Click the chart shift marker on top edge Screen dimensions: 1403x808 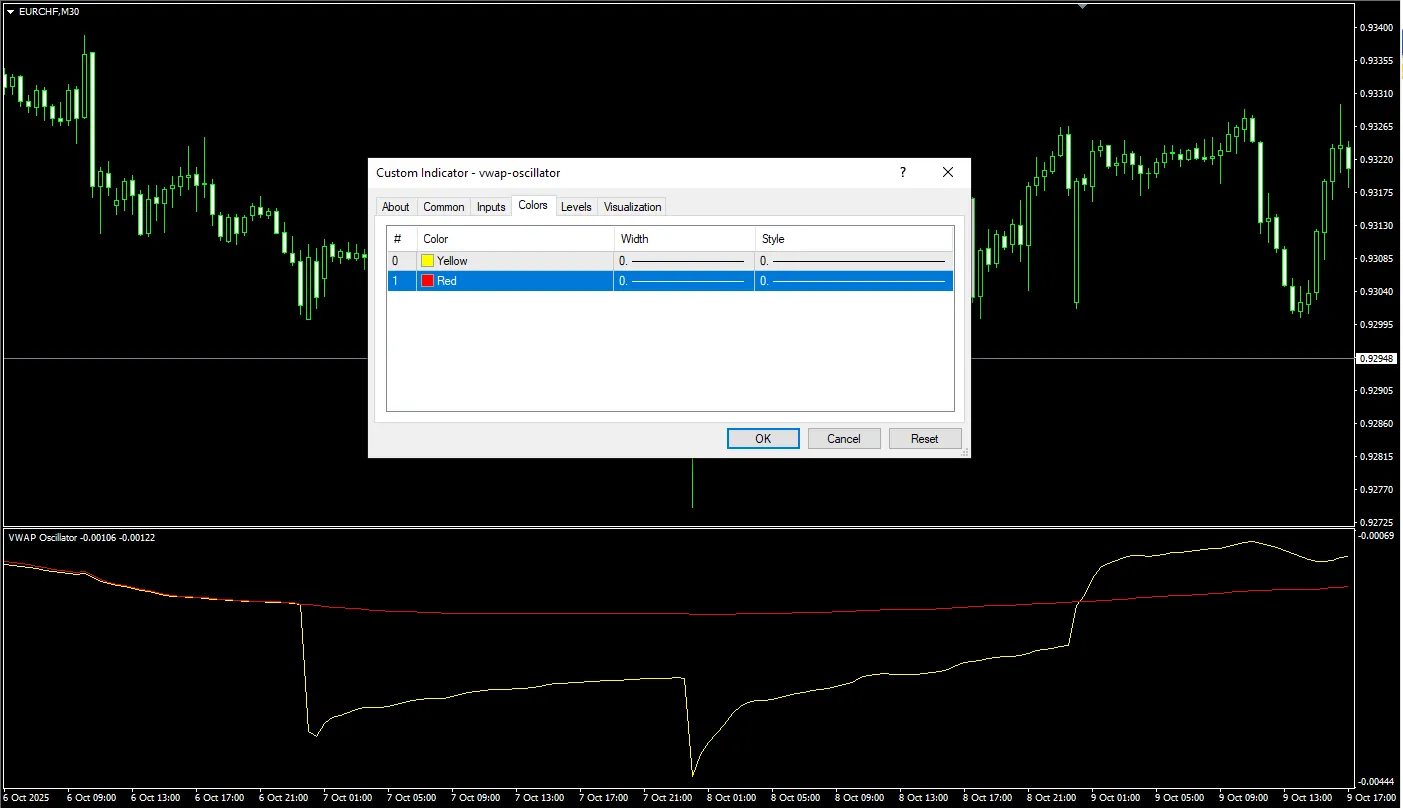pos(1081,6)
